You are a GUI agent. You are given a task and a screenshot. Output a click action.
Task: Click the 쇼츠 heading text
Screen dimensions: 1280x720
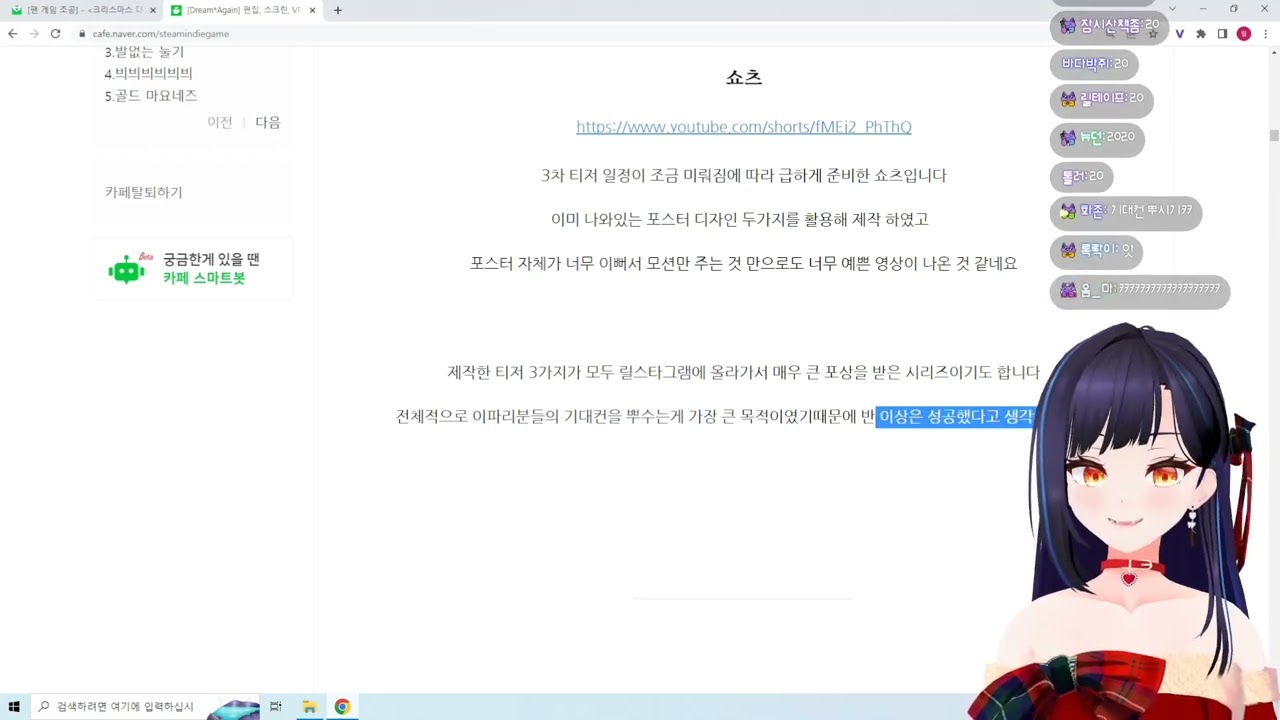744,77
